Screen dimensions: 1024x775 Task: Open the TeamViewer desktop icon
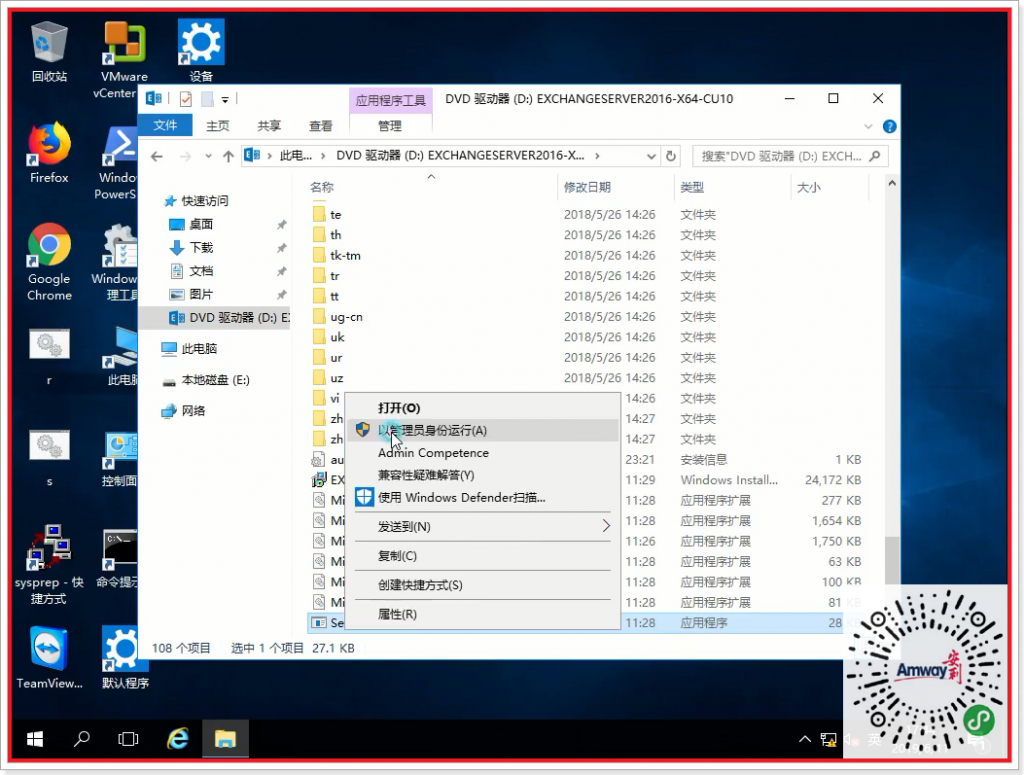(x=47, y=650)
